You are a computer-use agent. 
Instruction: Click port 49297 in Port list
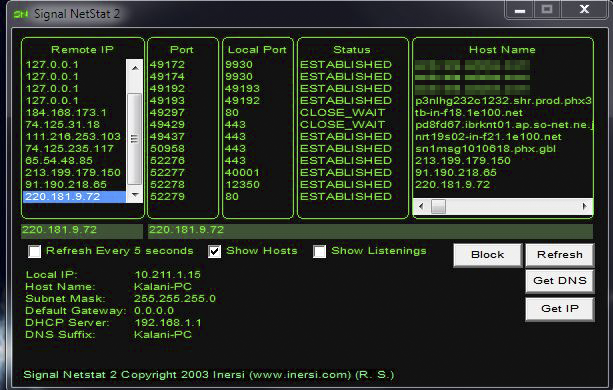pos(167,113)
